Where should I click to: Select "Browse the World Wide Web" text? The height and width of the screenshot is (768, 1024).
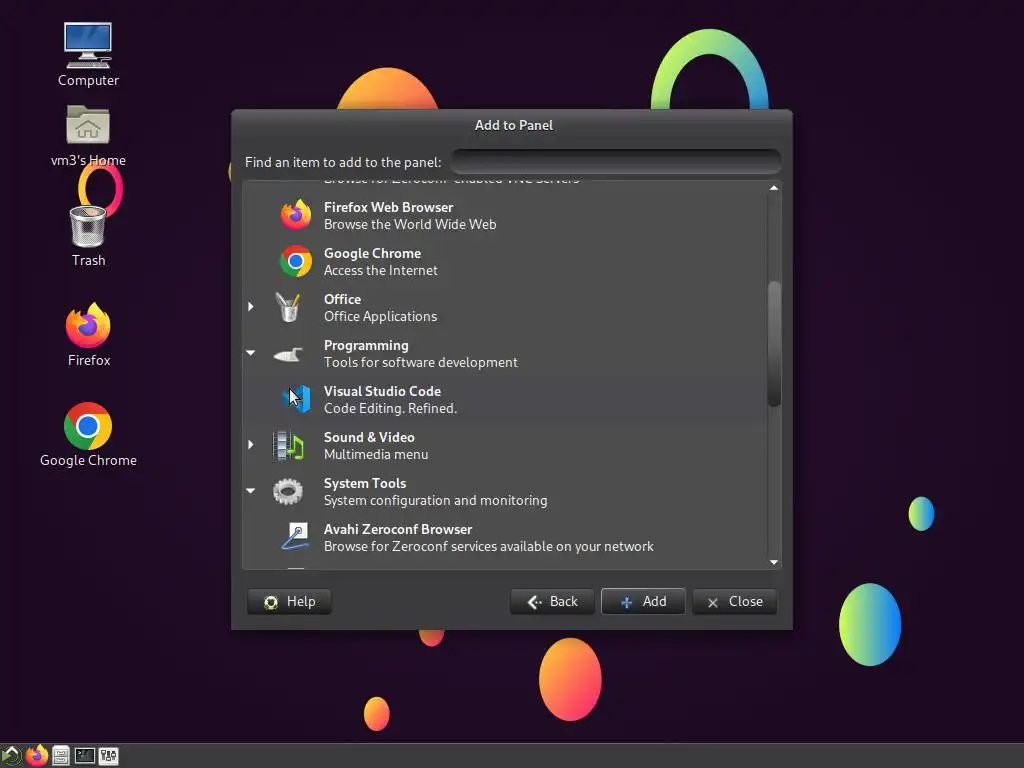(410, 225)
